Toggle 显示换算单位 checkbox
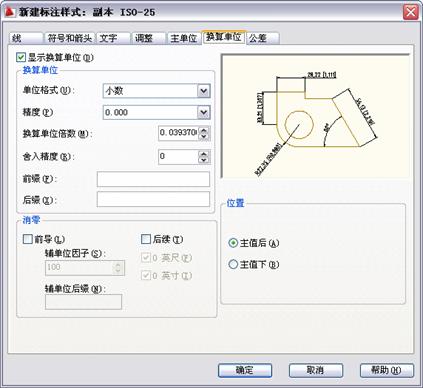423x388 pixels. tap(21, 57)
